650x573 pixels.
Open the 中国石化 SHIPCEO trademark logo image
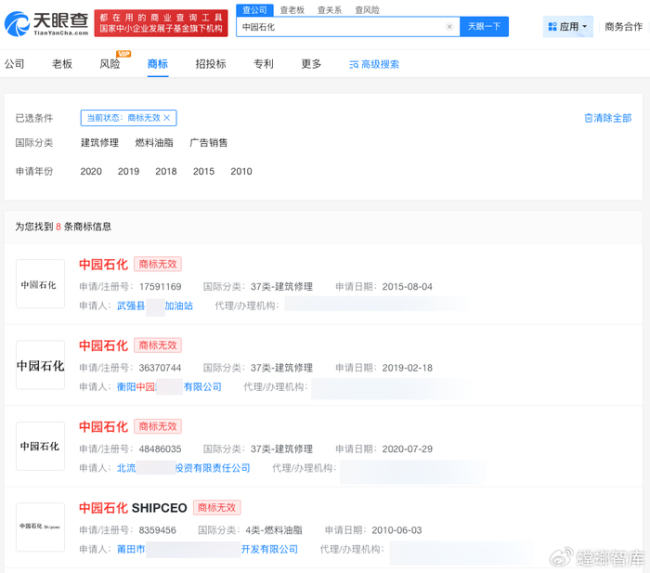[40, 525]
